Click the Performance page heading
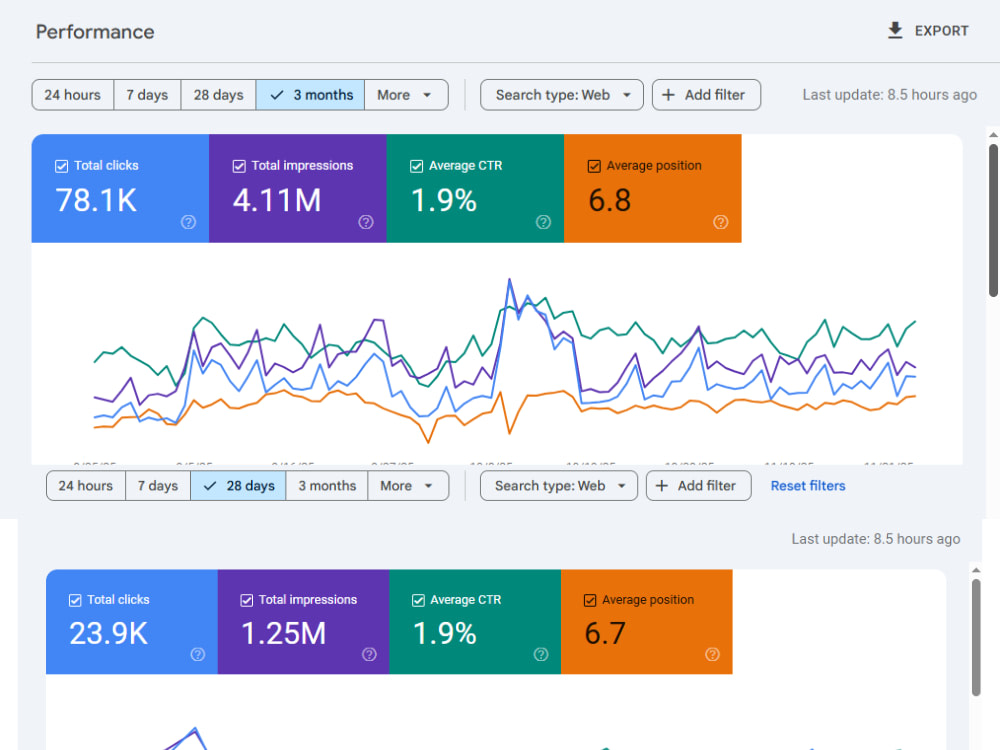The height and width of the screenshot is (750, 1000). pyautogui.click(x=95, y=32)
